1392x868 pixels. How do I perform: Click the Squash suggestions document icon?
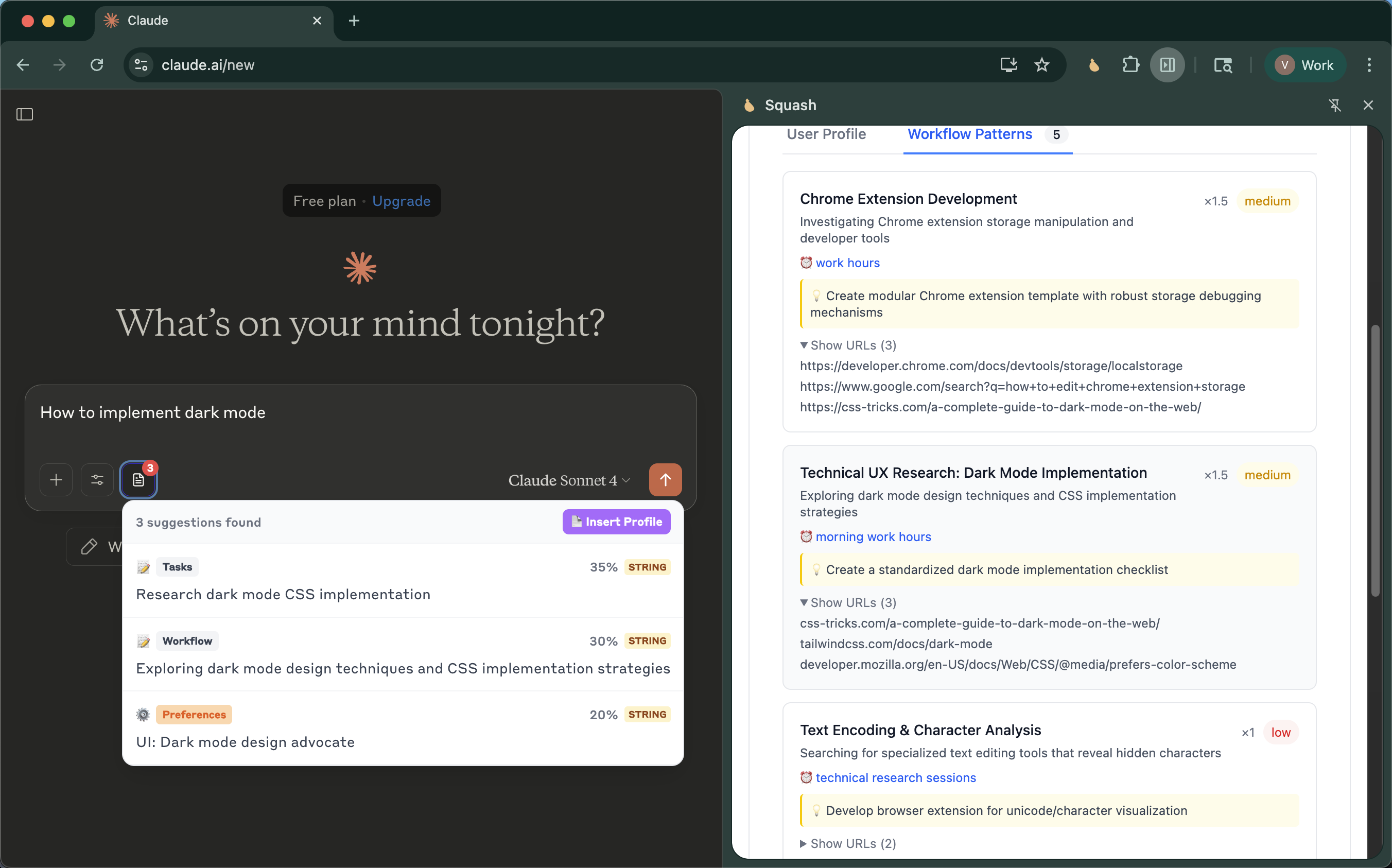138,480
